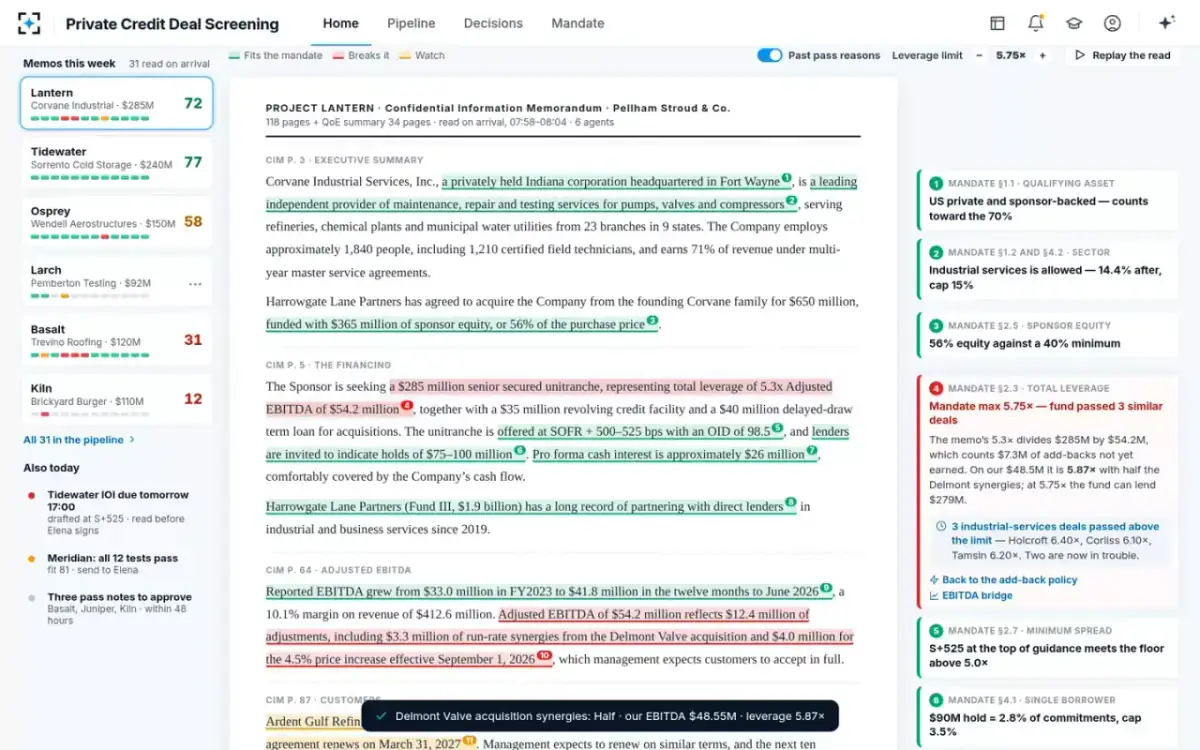Click the 5.75× leverage limit value
Screen dimensions: 1200x750
pyautogui.click(x=1011, y=55)
